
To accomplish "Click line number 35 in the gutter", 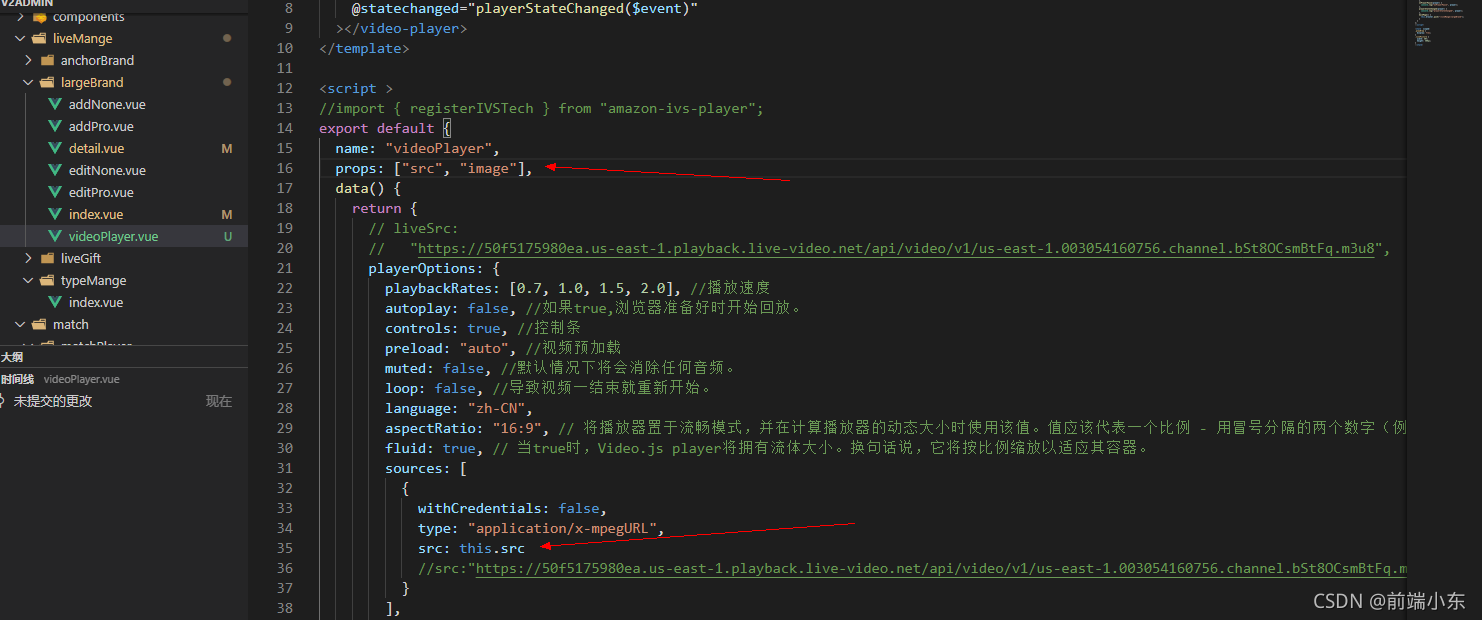I will [283, 548].
